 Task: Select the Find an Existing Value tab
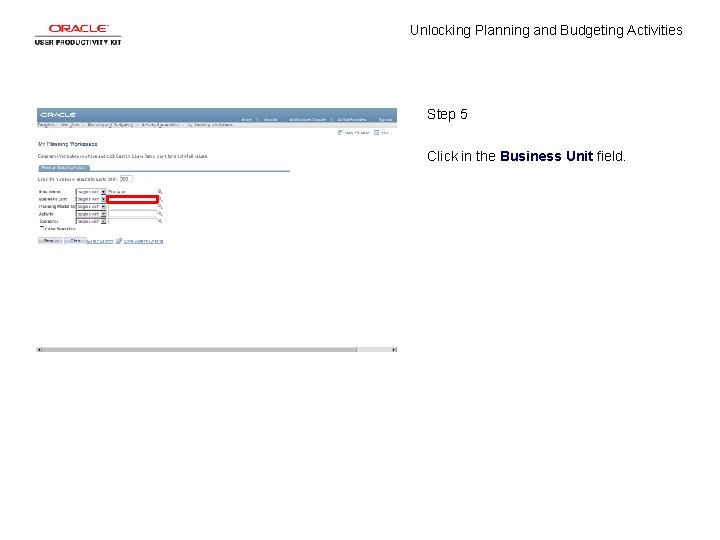pyautogui.click(x=63, y=168)
